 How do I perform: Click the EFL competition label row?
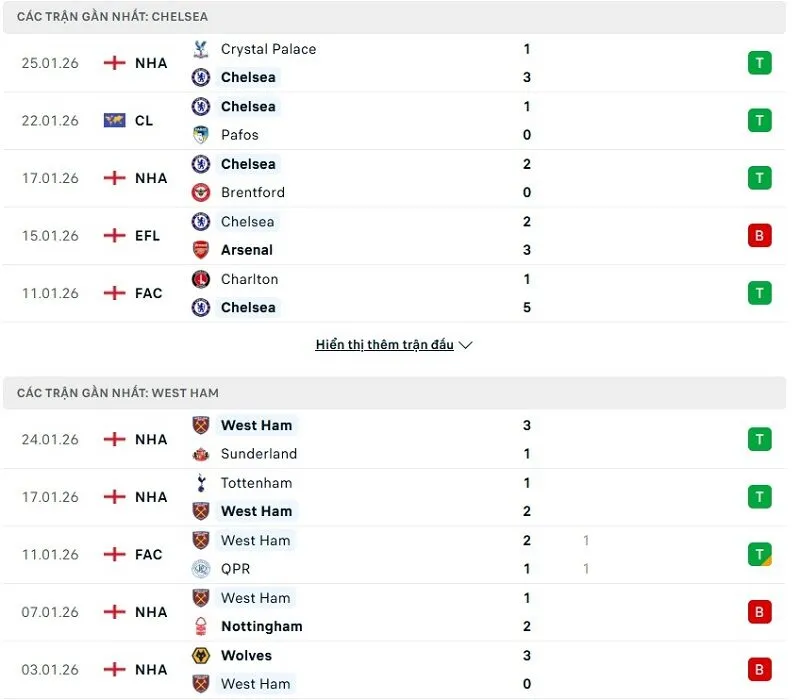pyautogui.click(x=147, y=235)
